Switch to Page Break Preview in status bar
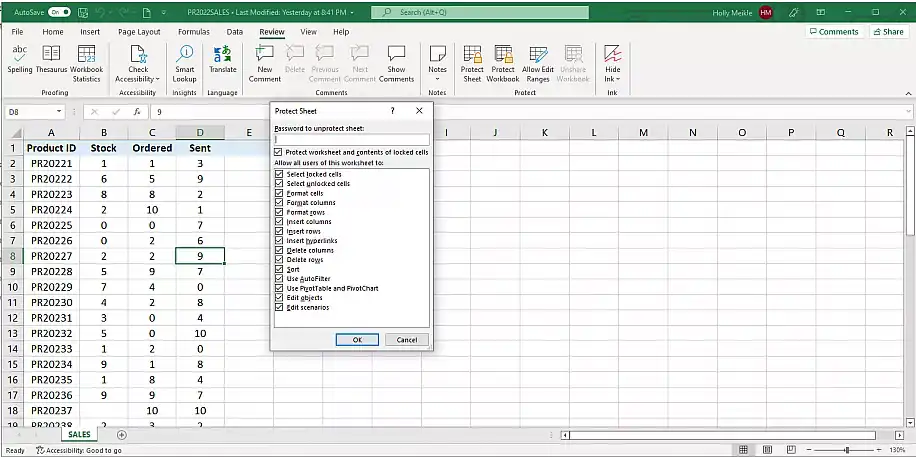916x457 pixels. click(791, 450)
